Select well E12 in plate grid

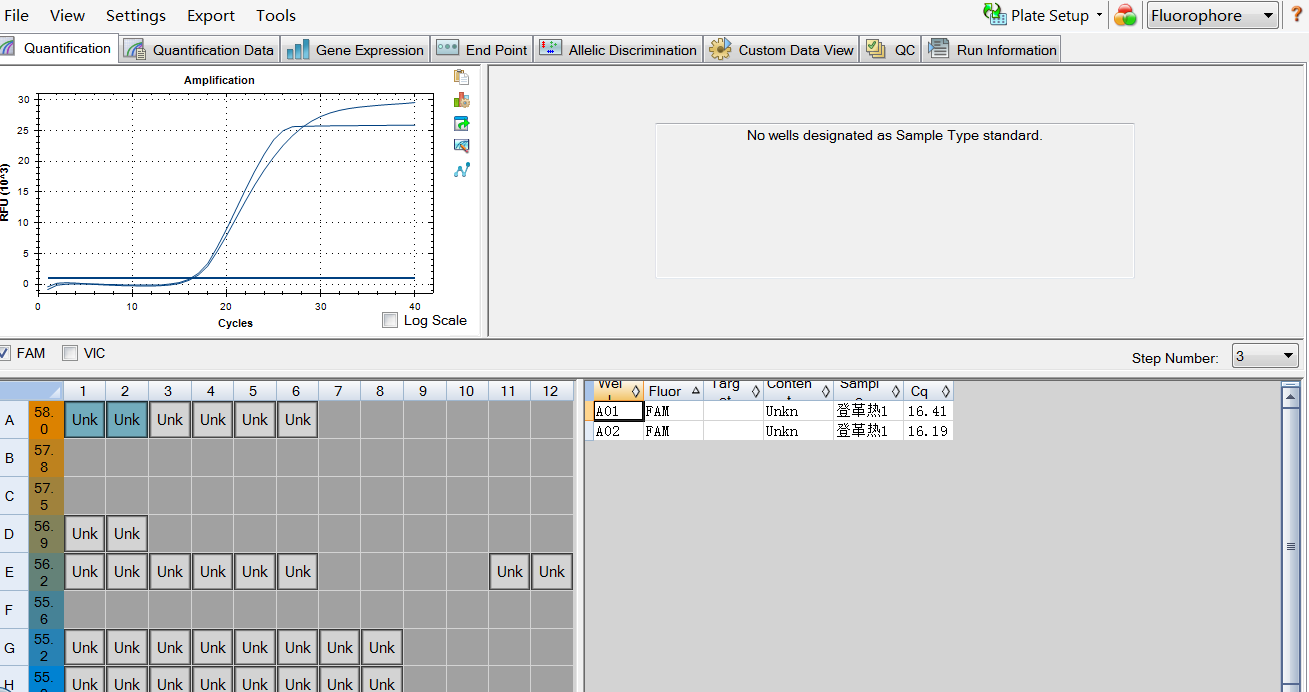point(552,572)
